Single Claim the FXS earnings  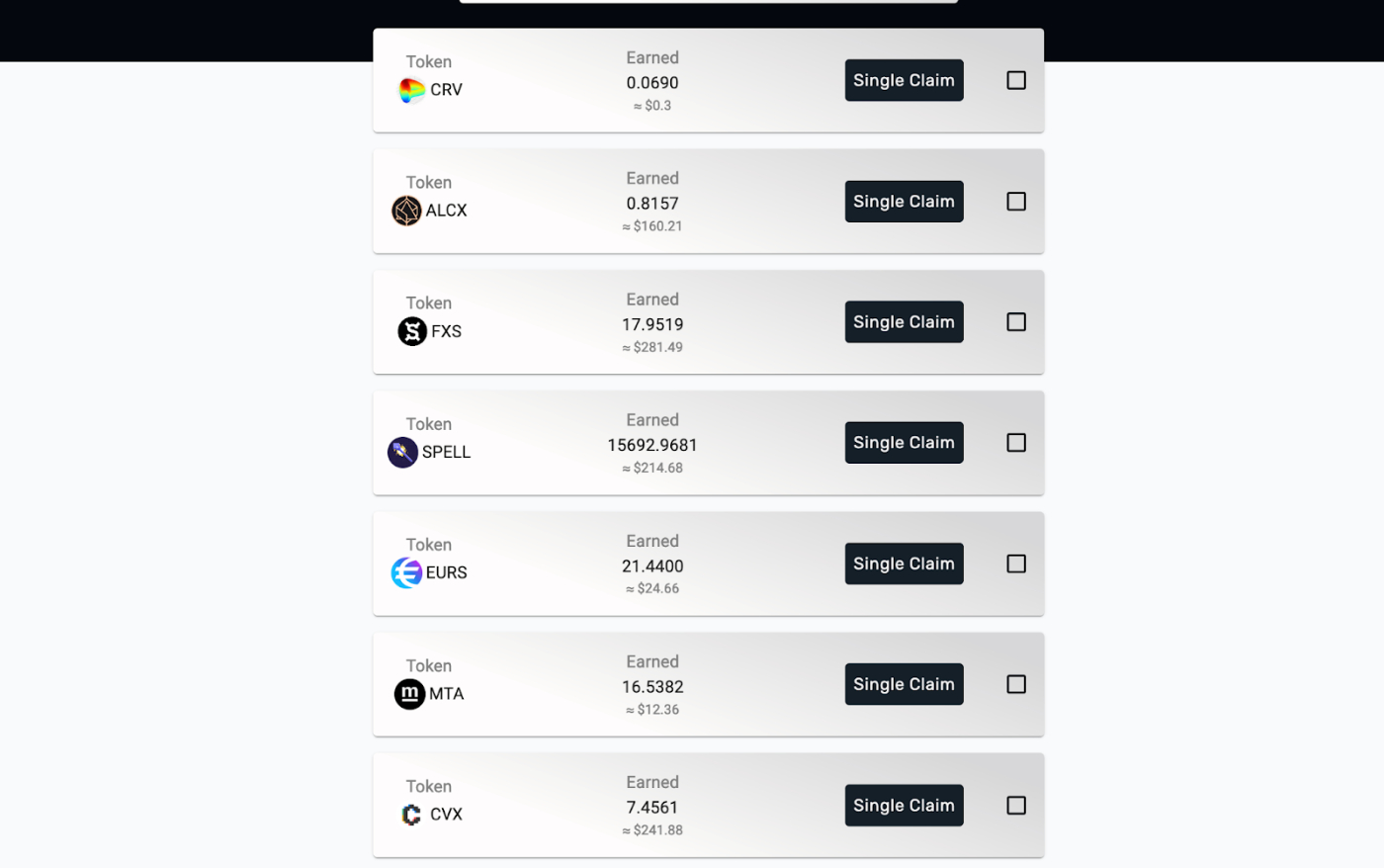[904, 322]
